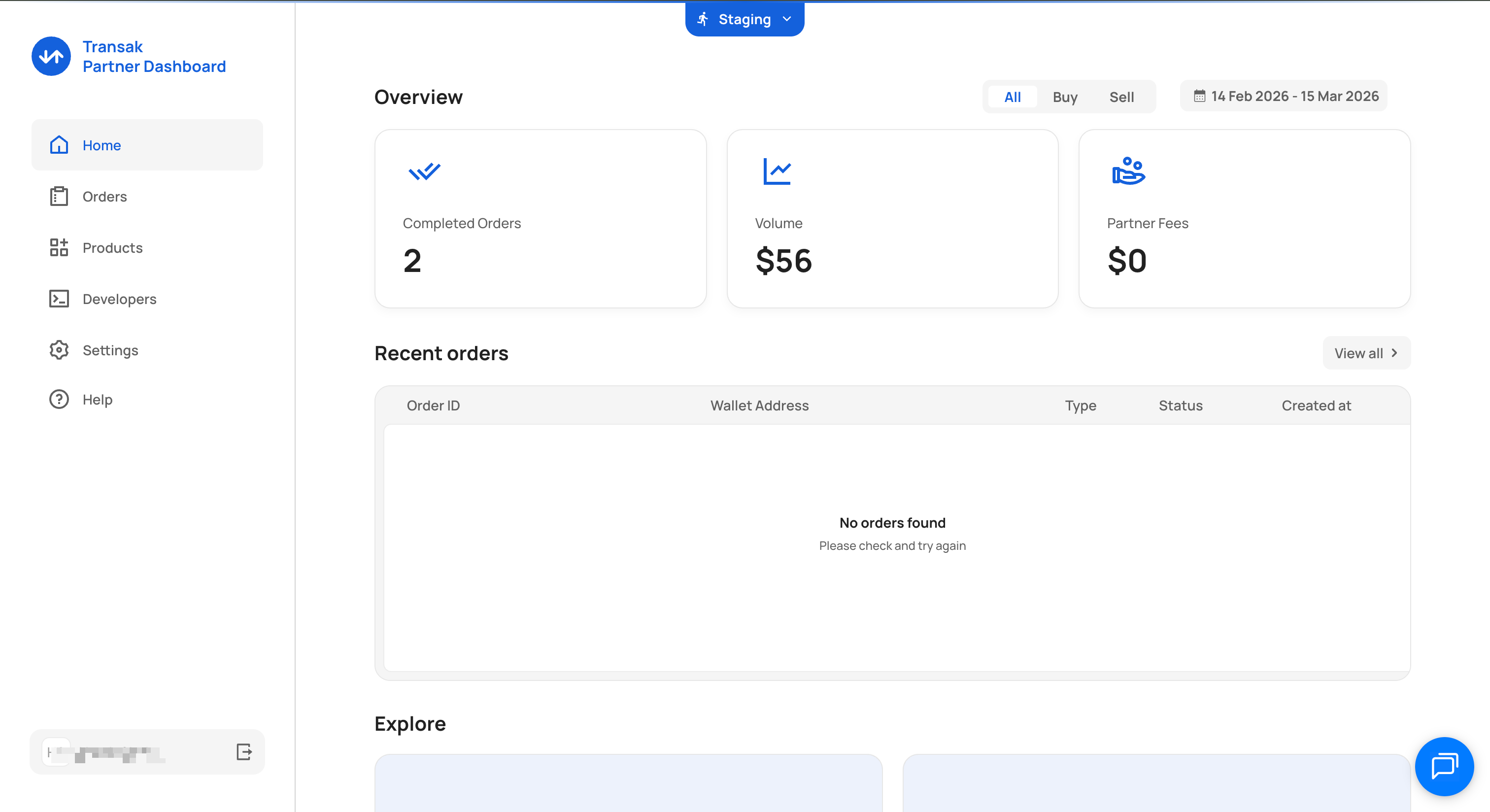This screenshot has width=1490, height=812.
Task: Click the Transak Partner Dashboard title
Action: pos(154,57)
